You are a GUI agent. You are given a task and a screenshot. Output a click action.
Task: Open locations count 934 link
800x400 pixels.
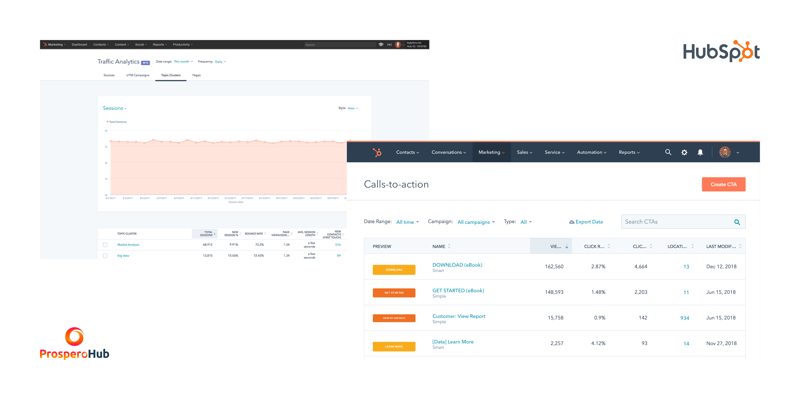click(685, 318)
